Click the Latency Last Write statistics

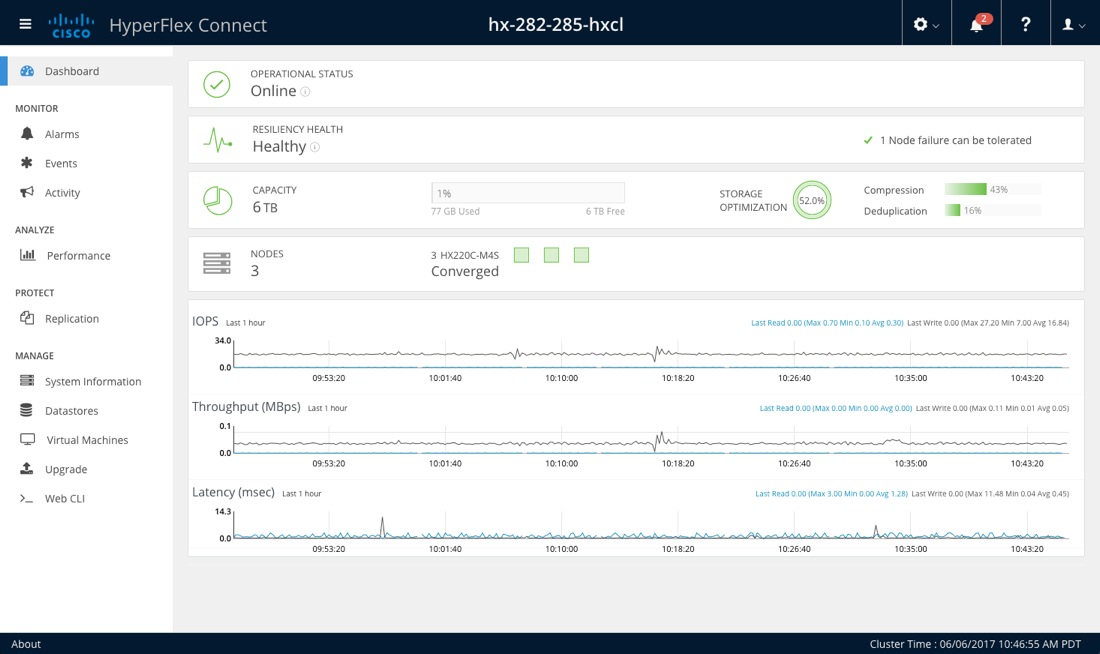tap(990, 493)
